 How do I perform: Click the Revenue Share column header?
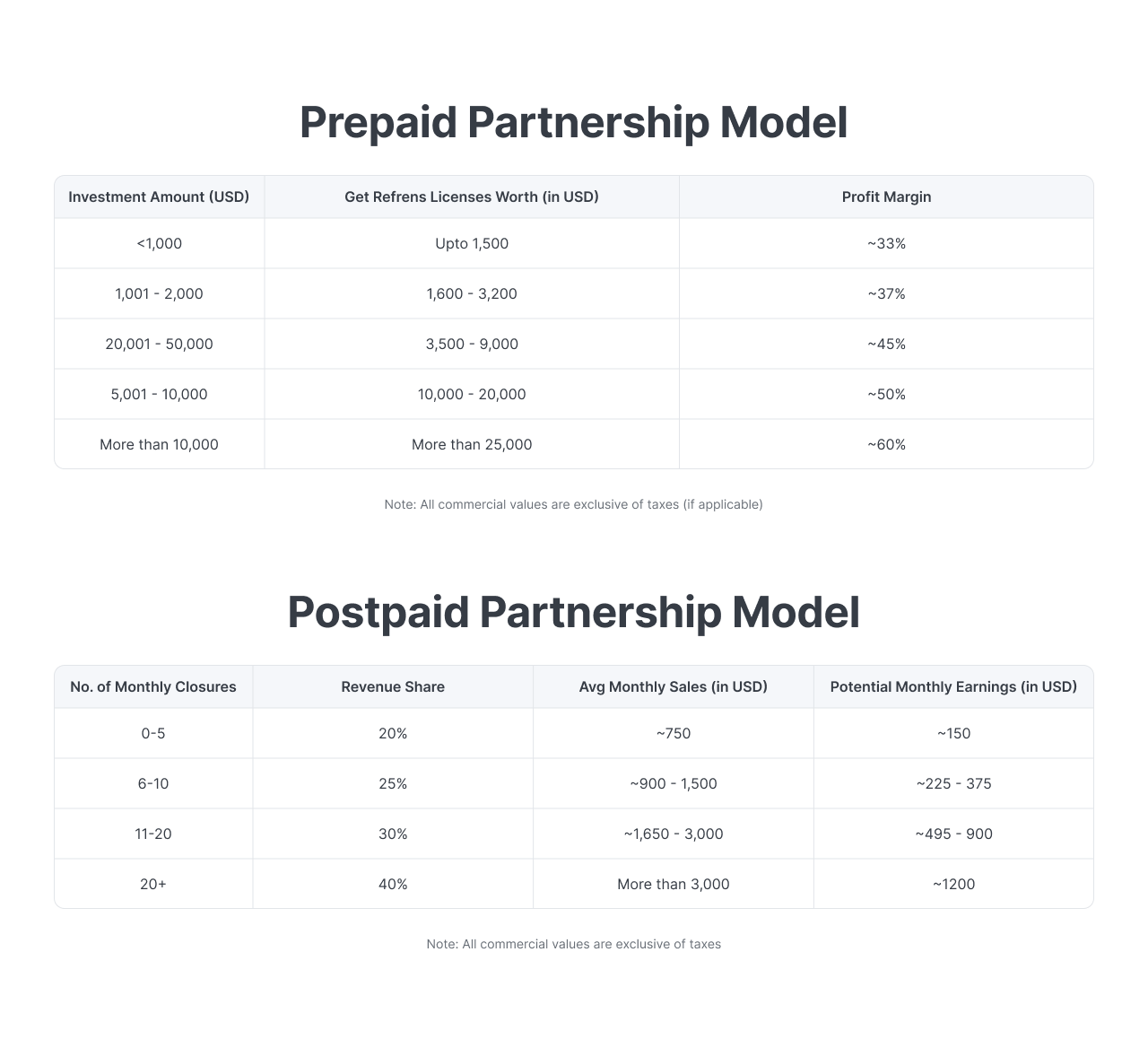[x=393, y=686]
